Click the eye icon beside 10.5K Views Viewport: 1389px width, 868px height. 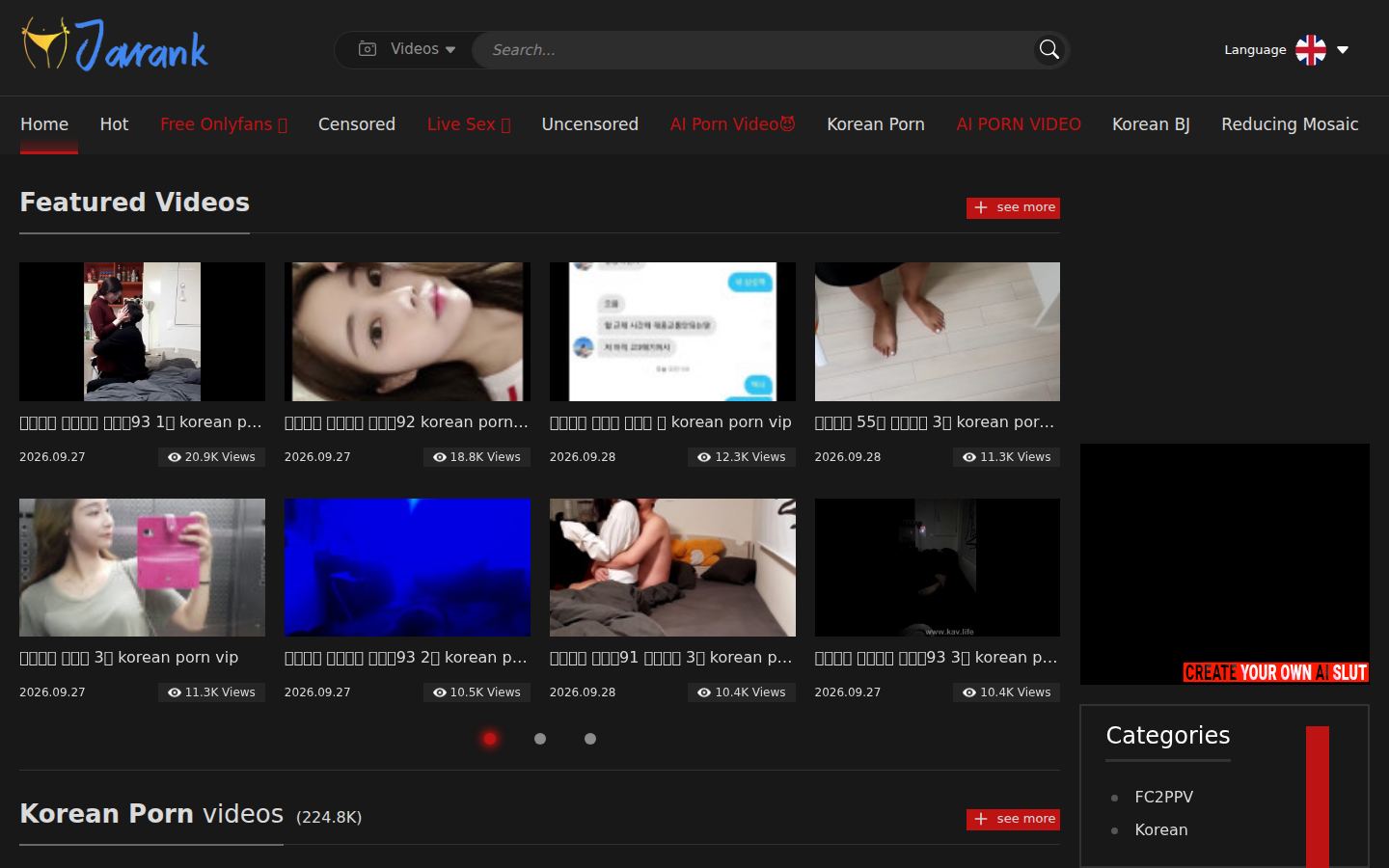point(440,692)
